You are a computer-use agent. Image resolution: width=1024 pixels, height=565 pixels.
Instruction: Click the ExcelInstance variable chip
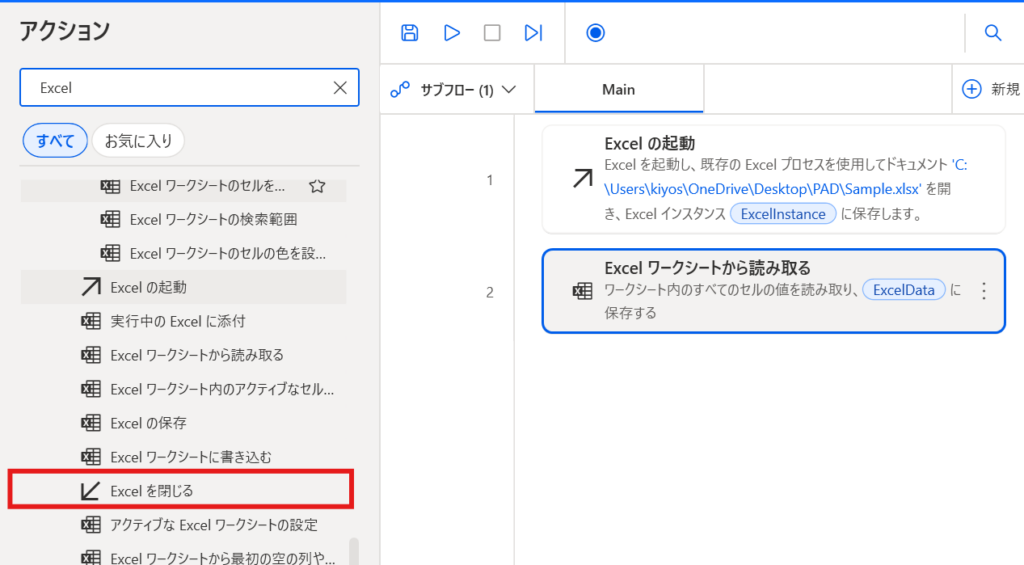click(783, 214)
